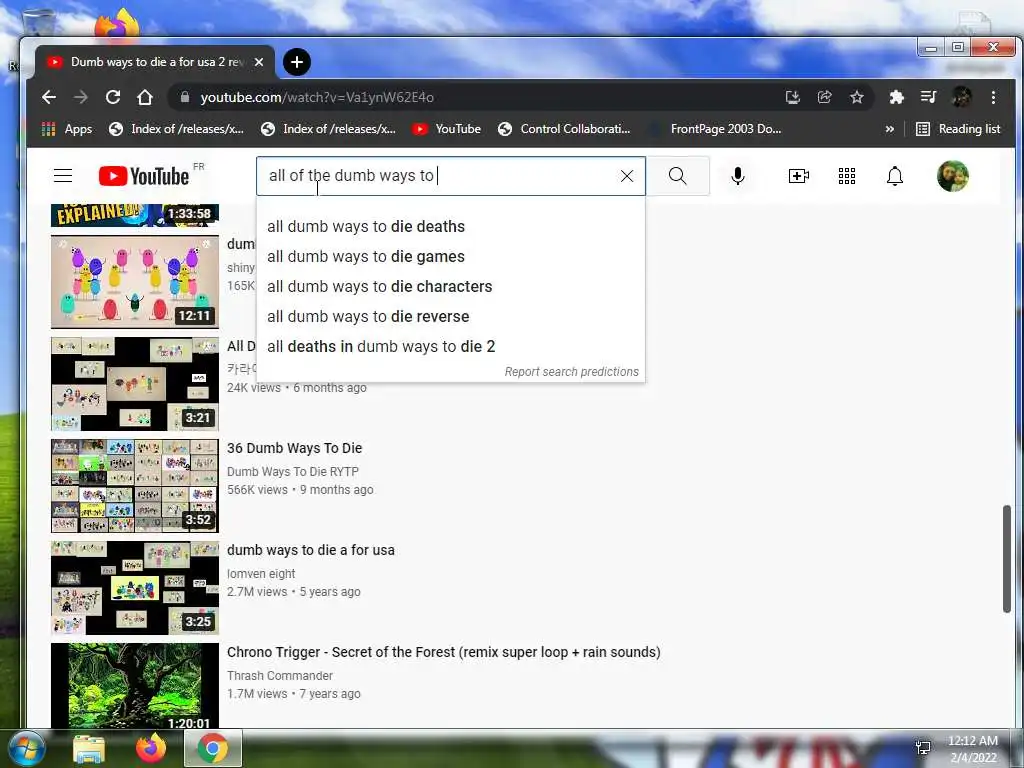
Task: Click the magnifier search button
Action: (x=678, y=176)
